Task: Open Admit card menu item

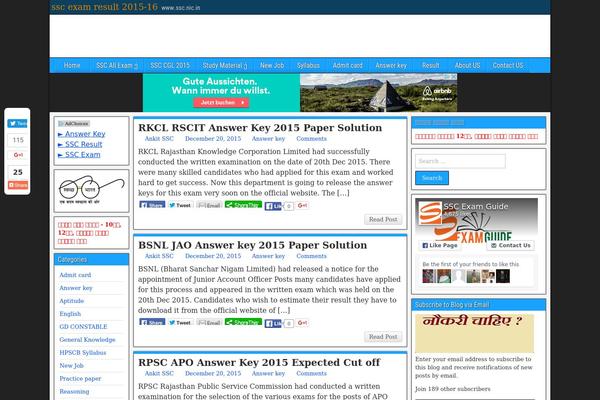Action: coord(347,65)
